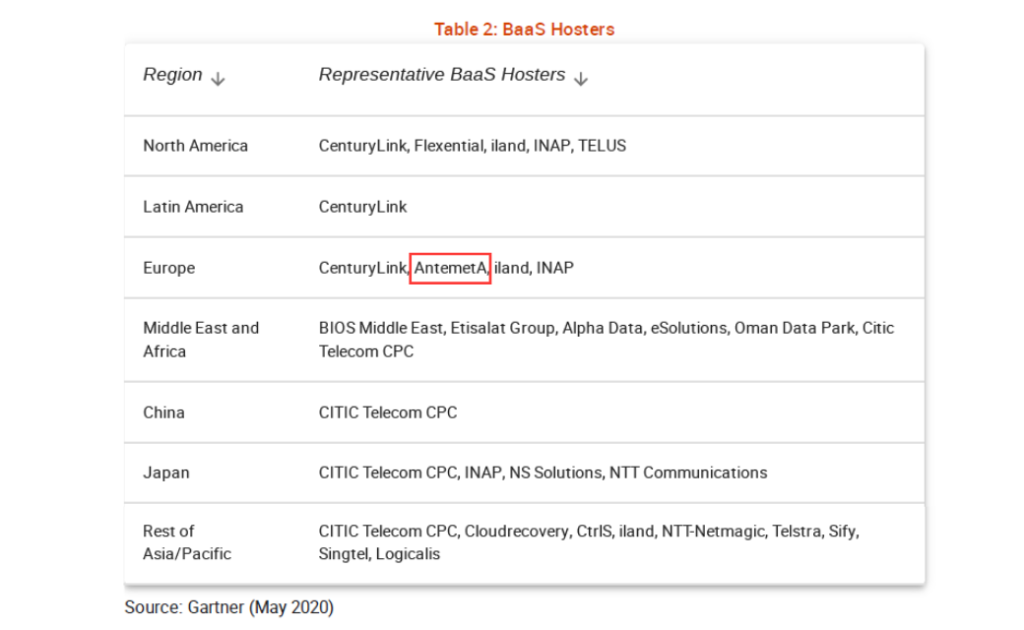
Task: Click the highlighted AntemetA entry
Action: point(450,268)
